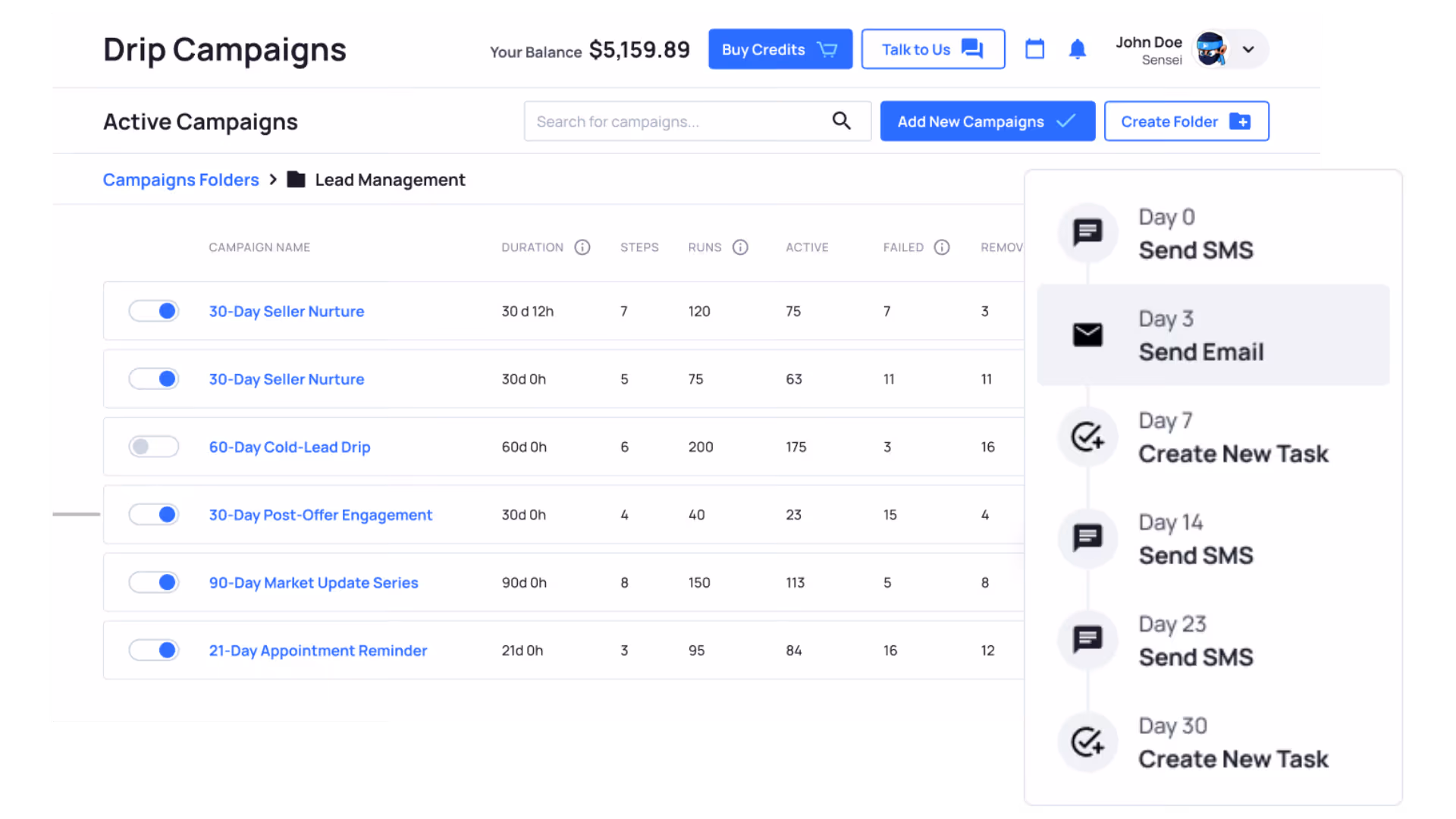
Task: Click the Buy Credits button
Action: 780,49
